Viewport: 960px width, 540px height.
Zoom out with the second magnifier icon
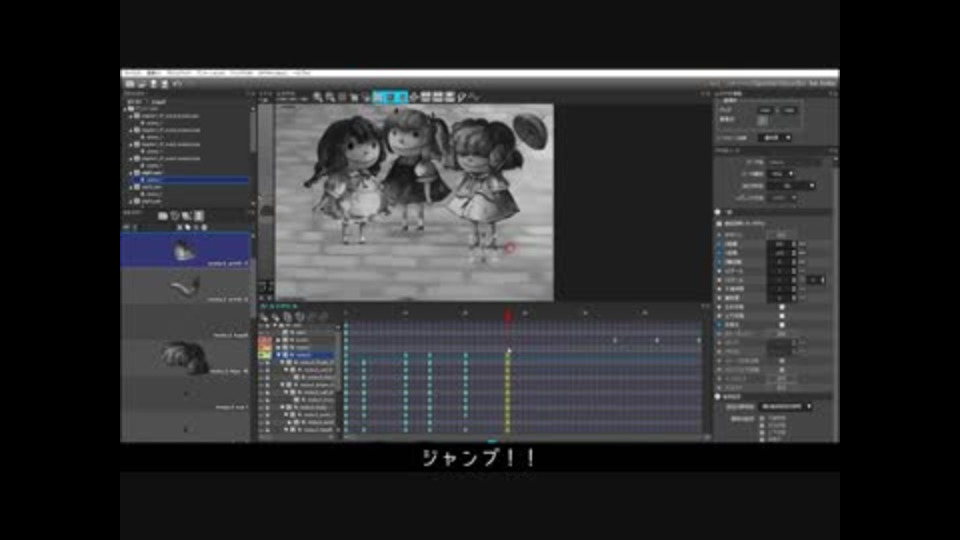point(330,97)
